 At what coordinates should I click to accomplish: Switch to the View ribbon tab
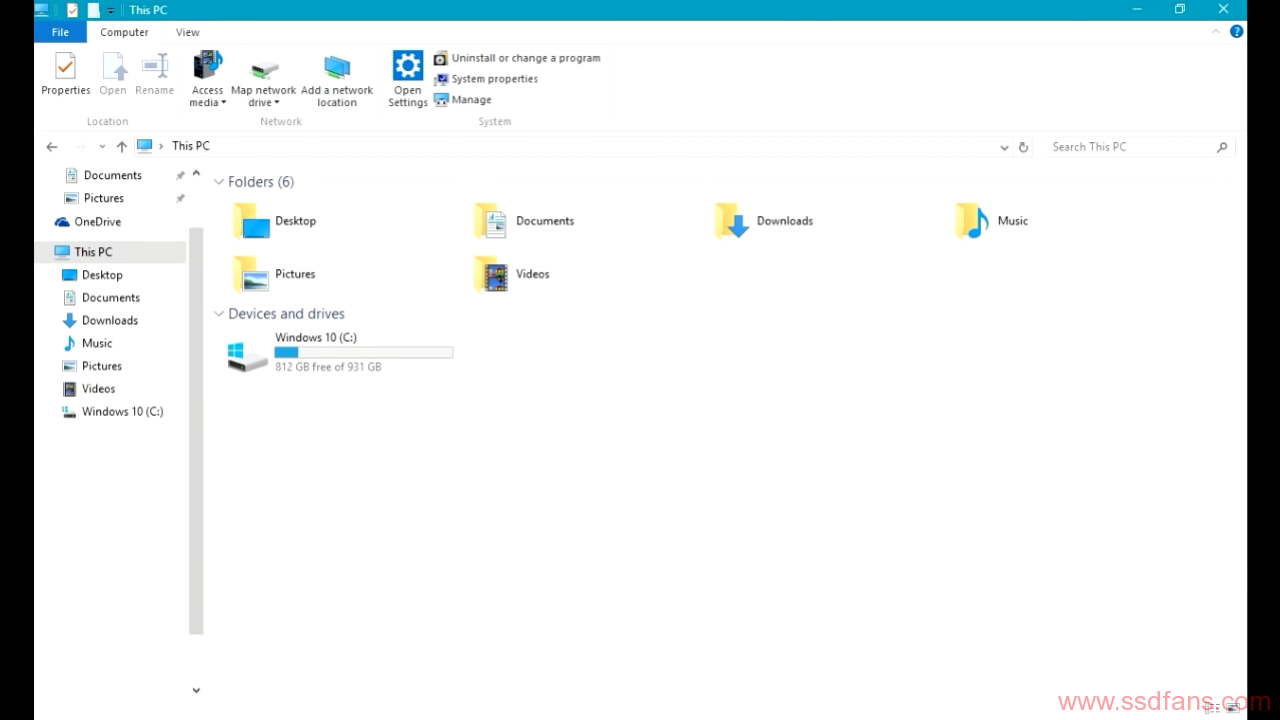pyautogui.click(x=188, y=32)
